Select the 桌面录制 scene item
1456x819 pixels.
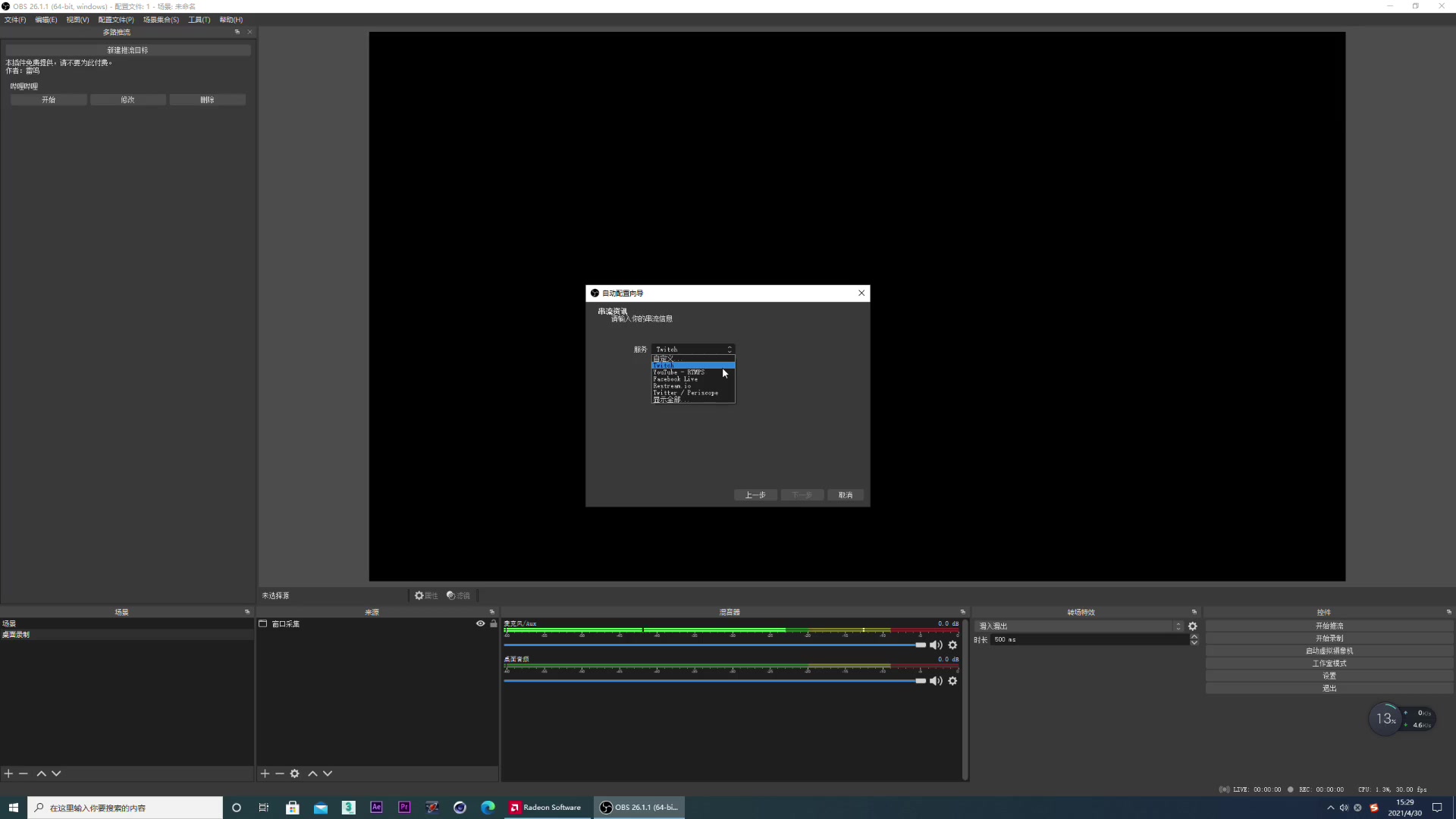pyautogui.click(x=16, y=635)
